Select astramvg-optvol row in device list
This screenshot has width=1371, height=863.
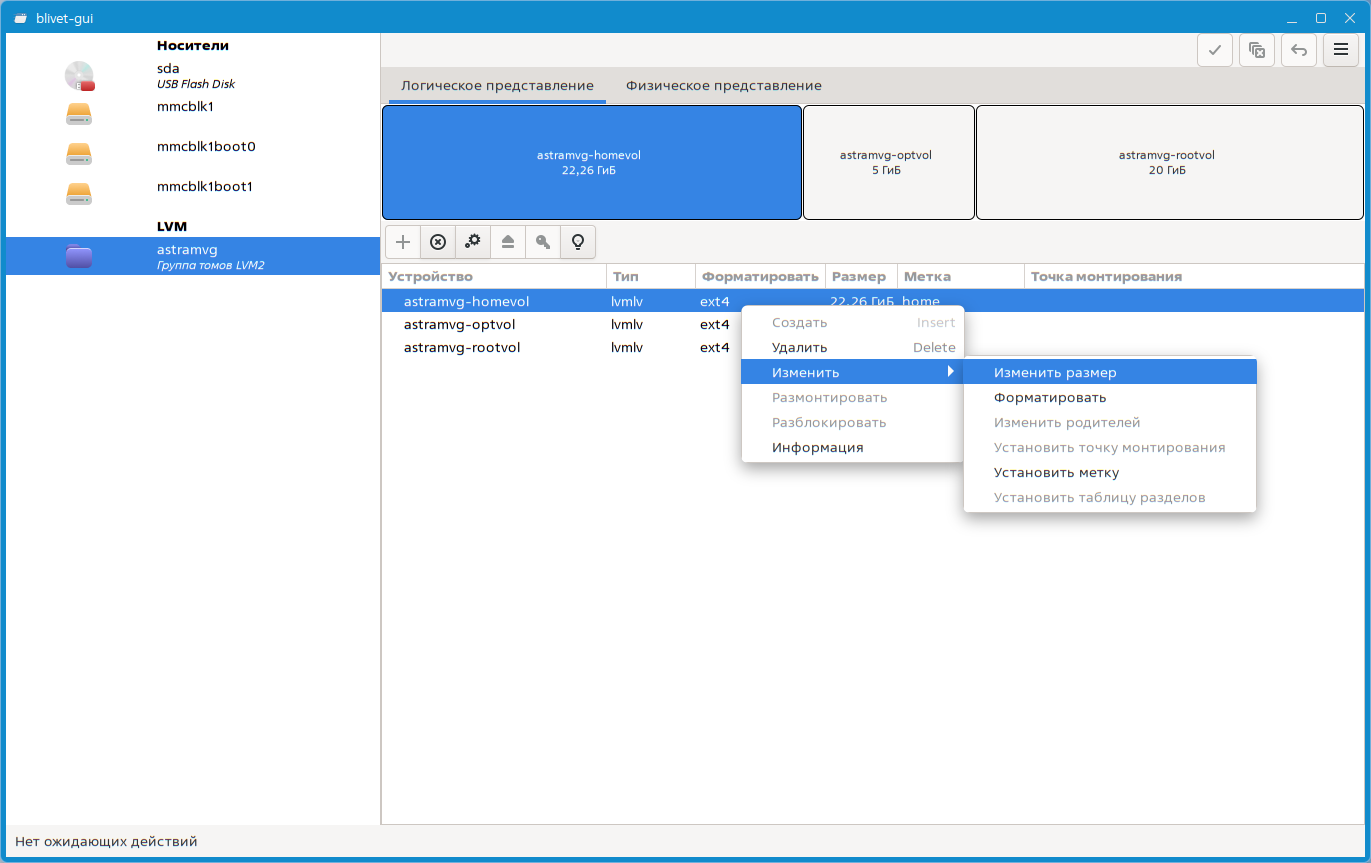(459, 324)
